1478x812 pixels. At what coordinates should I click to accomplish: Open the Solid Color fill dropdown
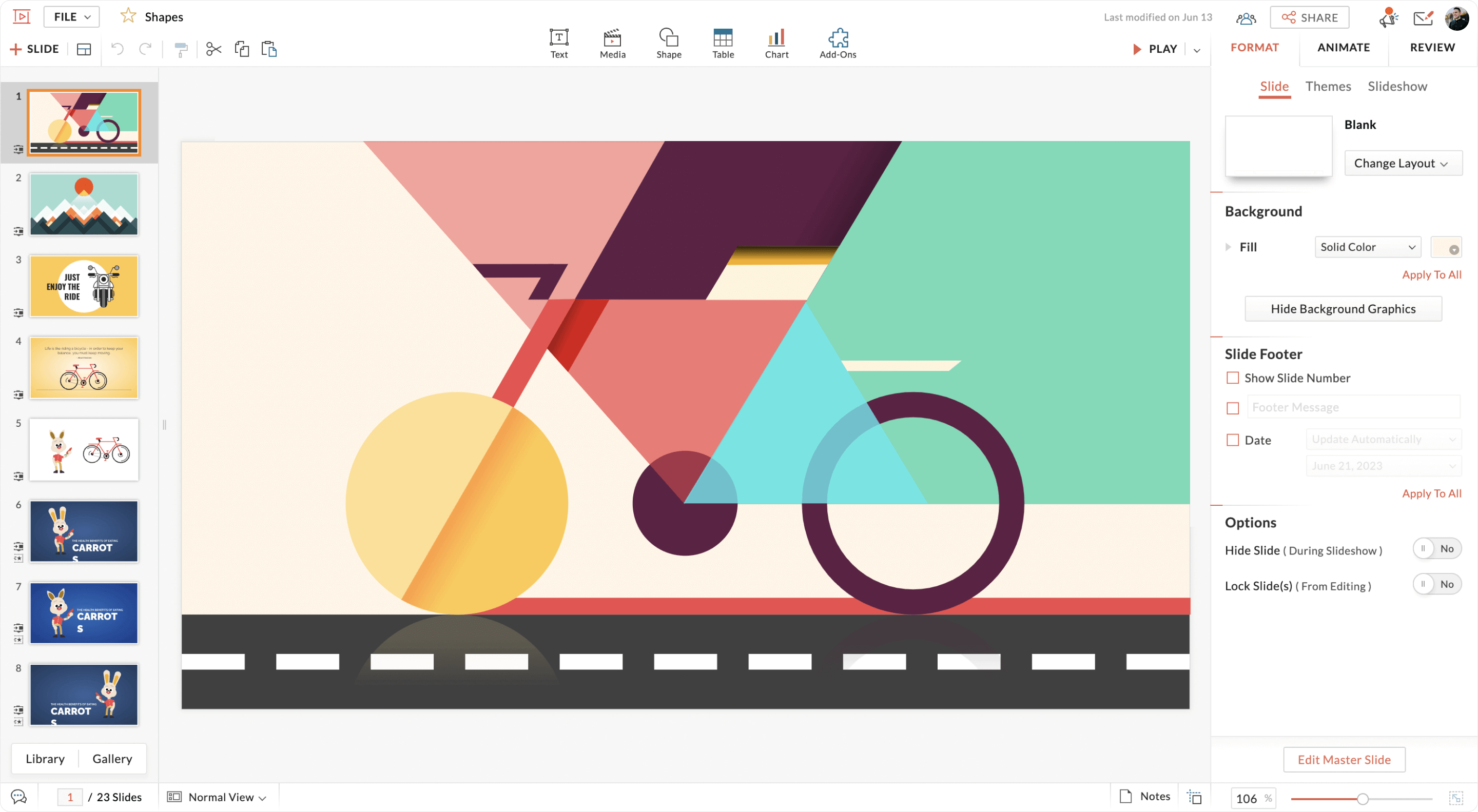pos(1367,247)
